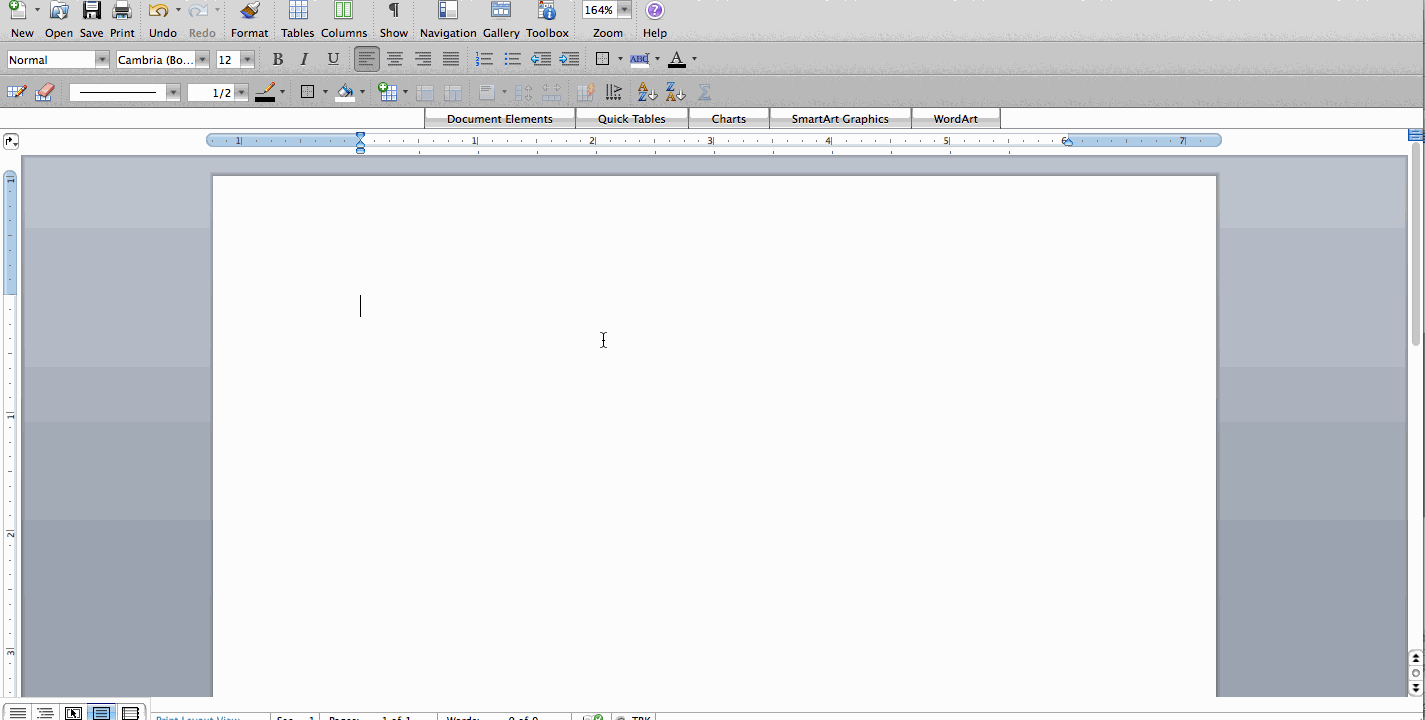Click the Tables grid icon
The image size is (1425, 720).
point(297,11)
